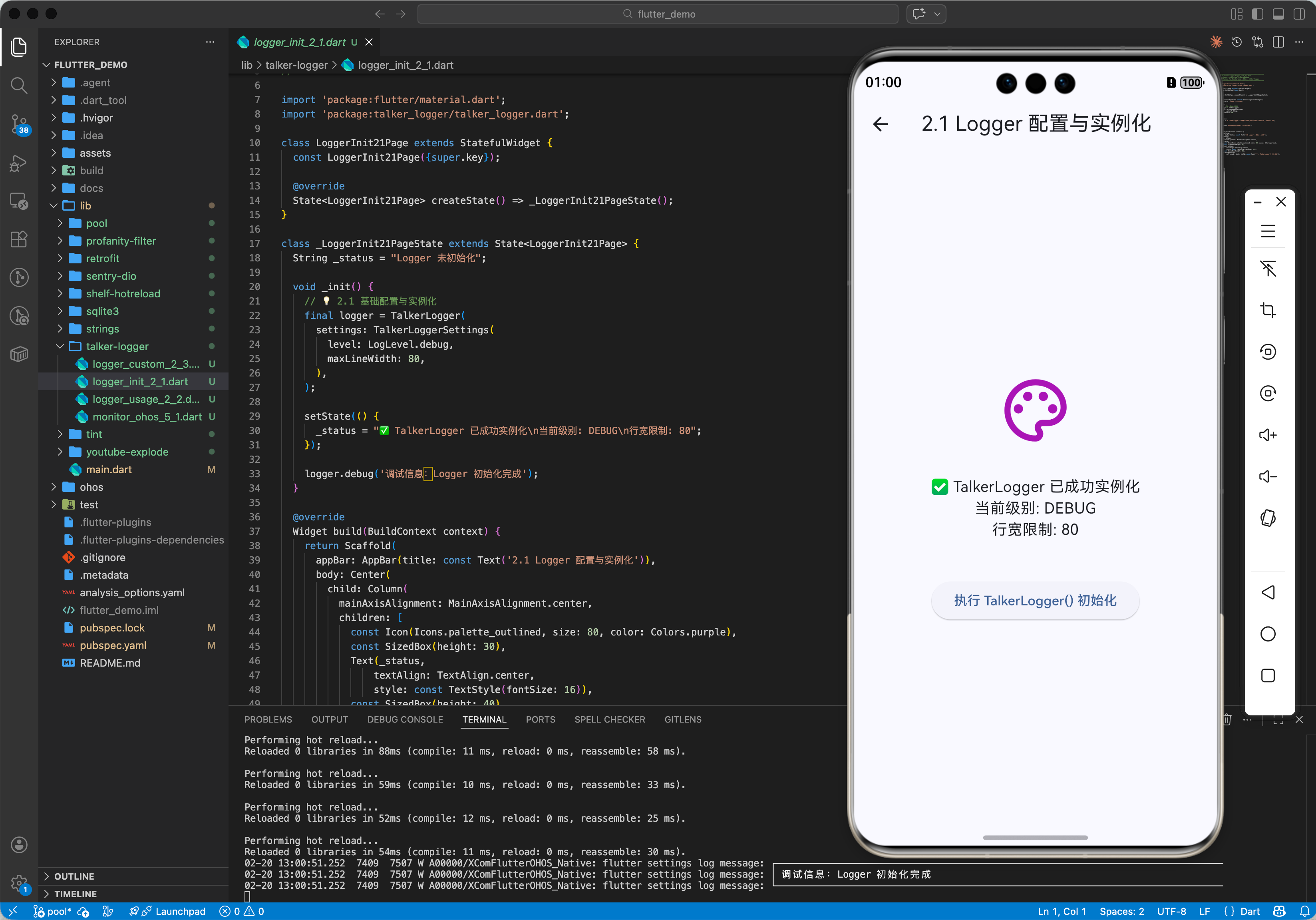The height and width of the screenshot is (920, 1316).
Task: Open the emulator toolbar hamburger menu
Action: click(x=1267, y=231)
